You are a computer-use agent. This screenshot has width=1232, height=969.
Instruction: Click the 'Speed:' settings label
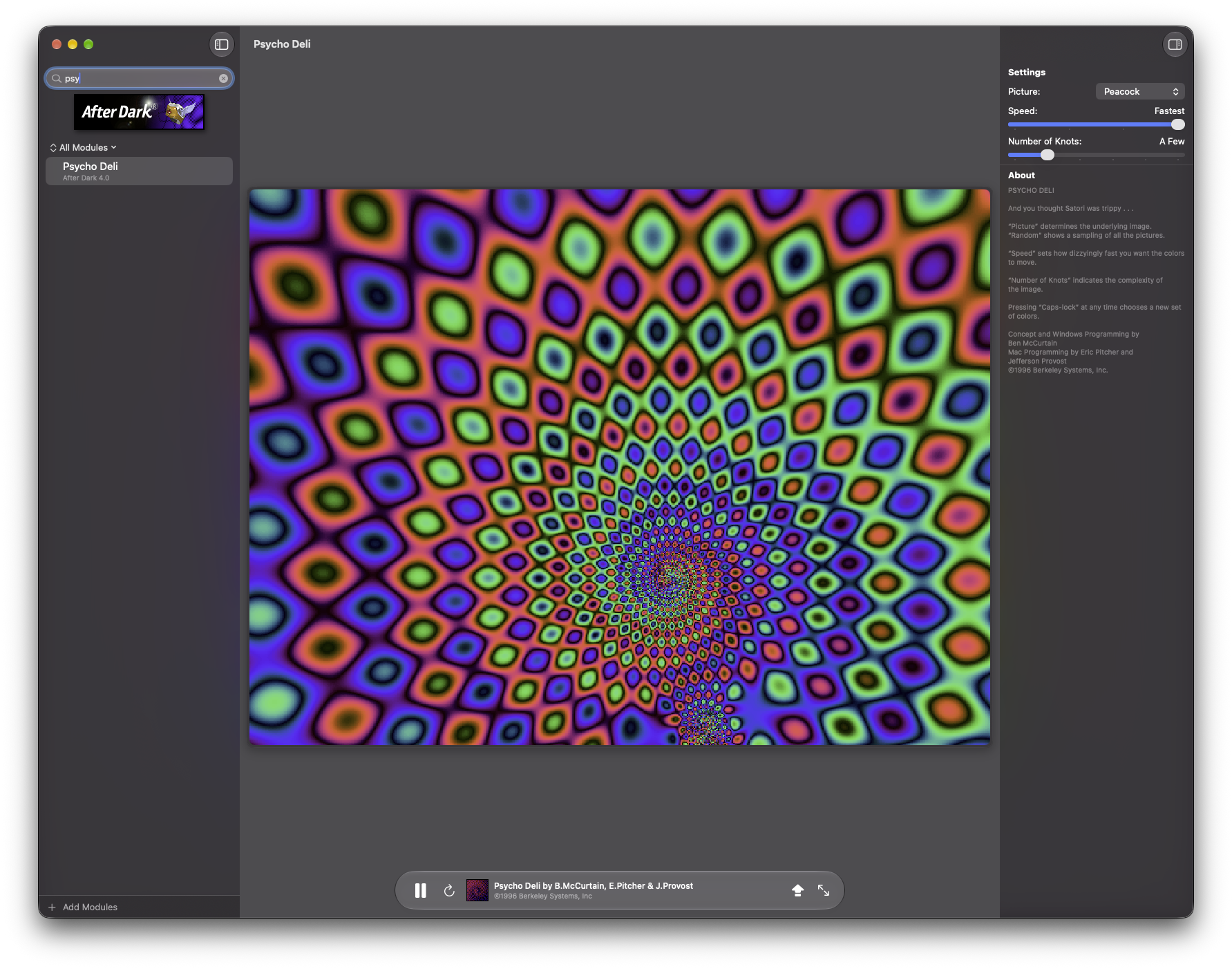(1023, 111)
